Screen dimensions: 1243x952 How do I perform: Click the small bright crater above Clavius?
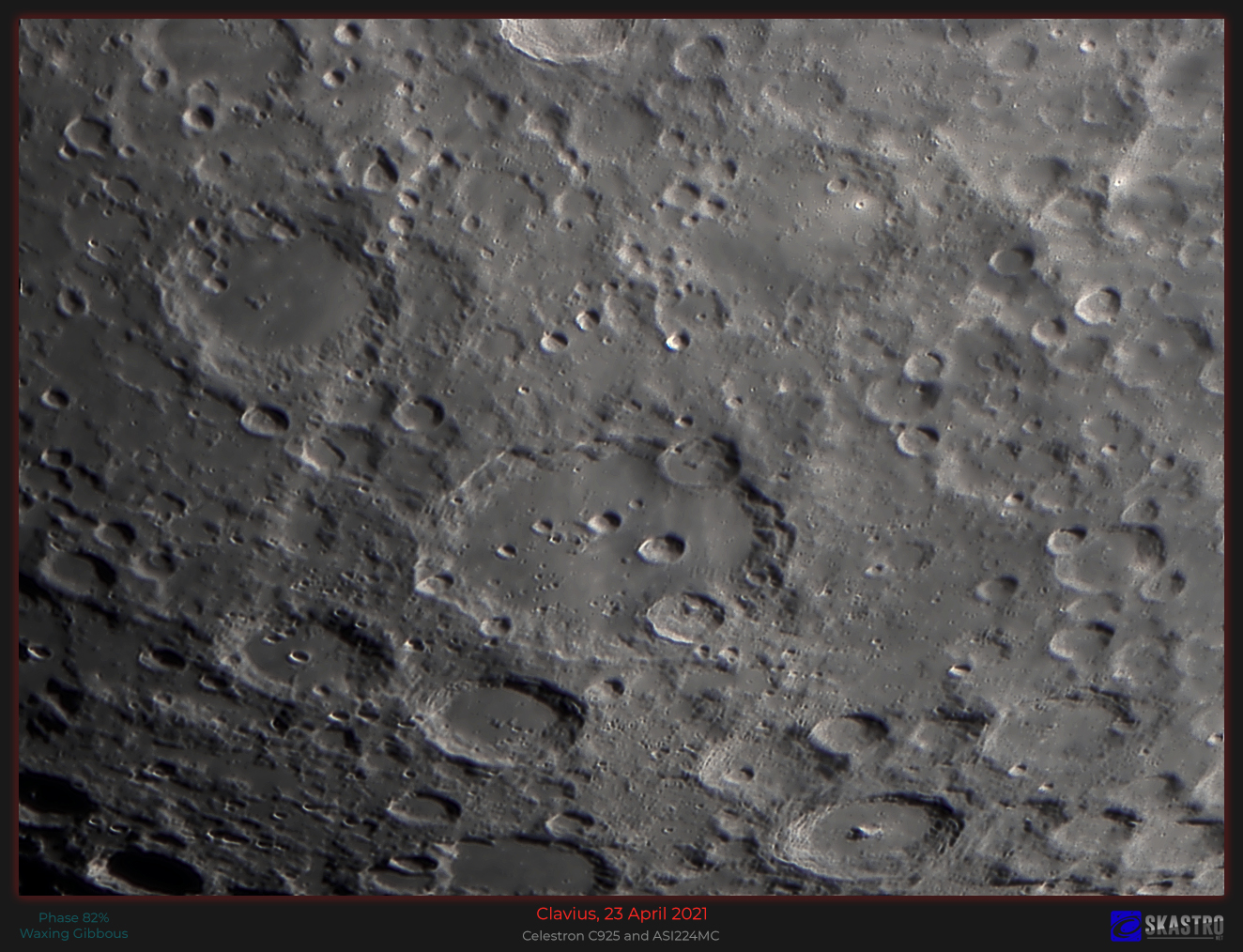(676, 342)
